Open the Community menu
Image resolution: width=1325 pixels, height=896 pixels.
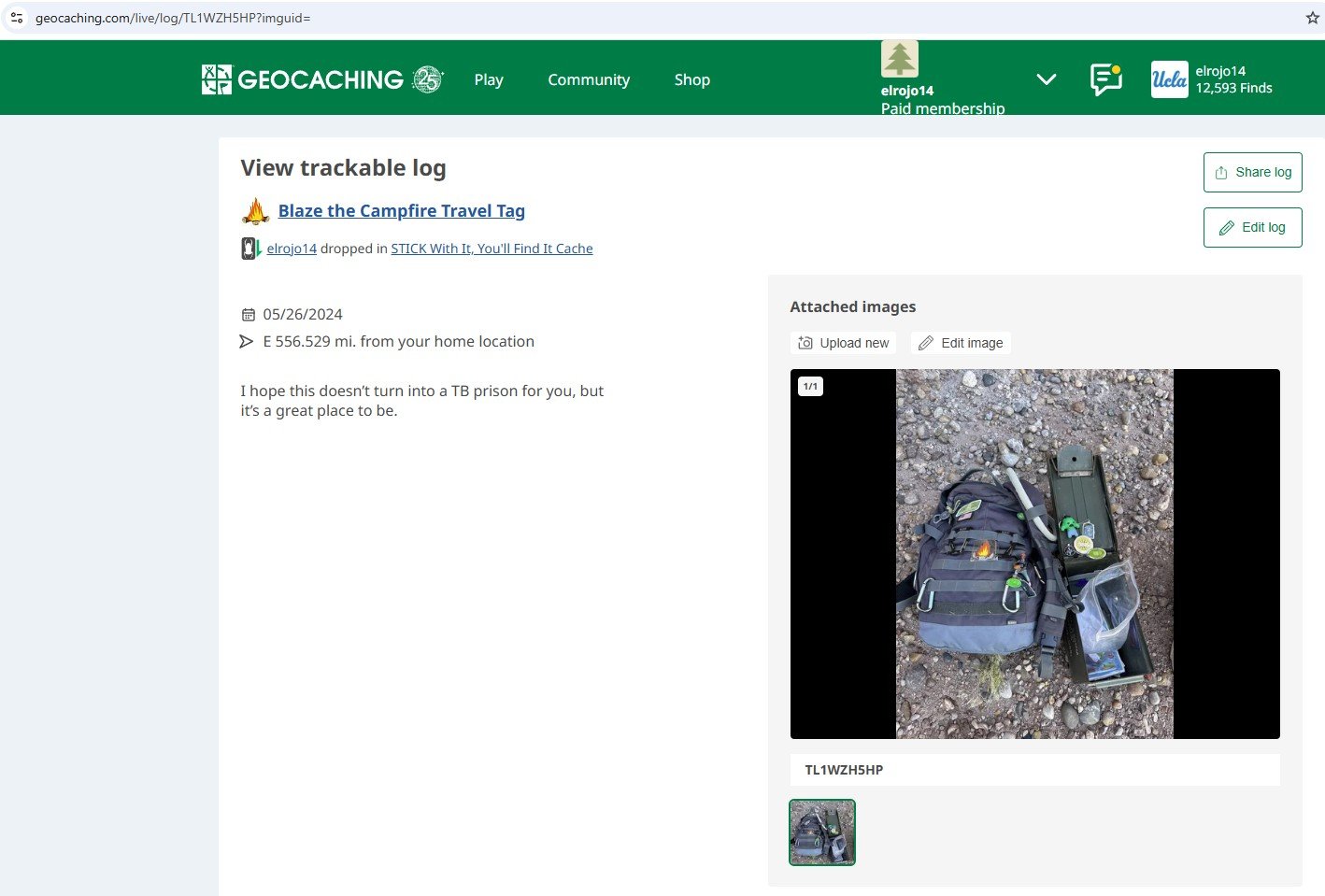(x=589, y=80)
